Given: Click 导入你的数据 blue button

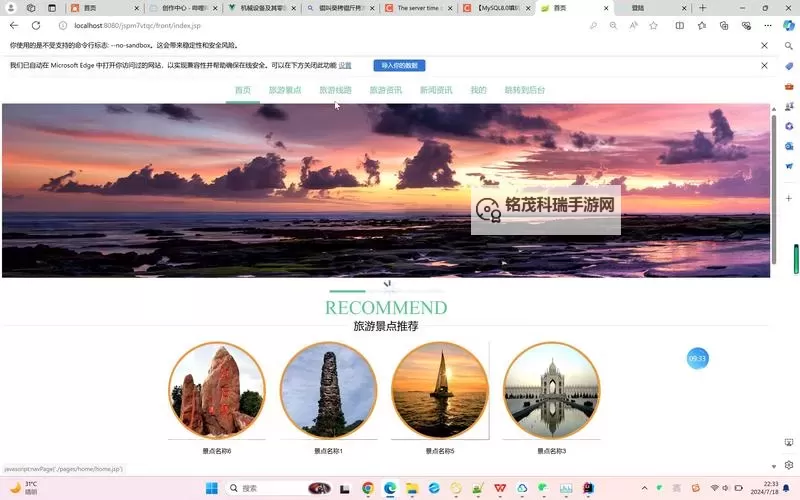Looking at the screenshot, I should click(x=399, y=65).
